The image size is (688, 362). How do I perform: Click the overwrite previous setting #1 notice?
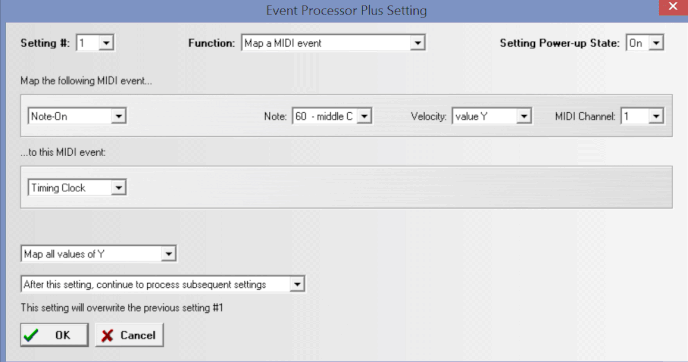click(122, 308)
